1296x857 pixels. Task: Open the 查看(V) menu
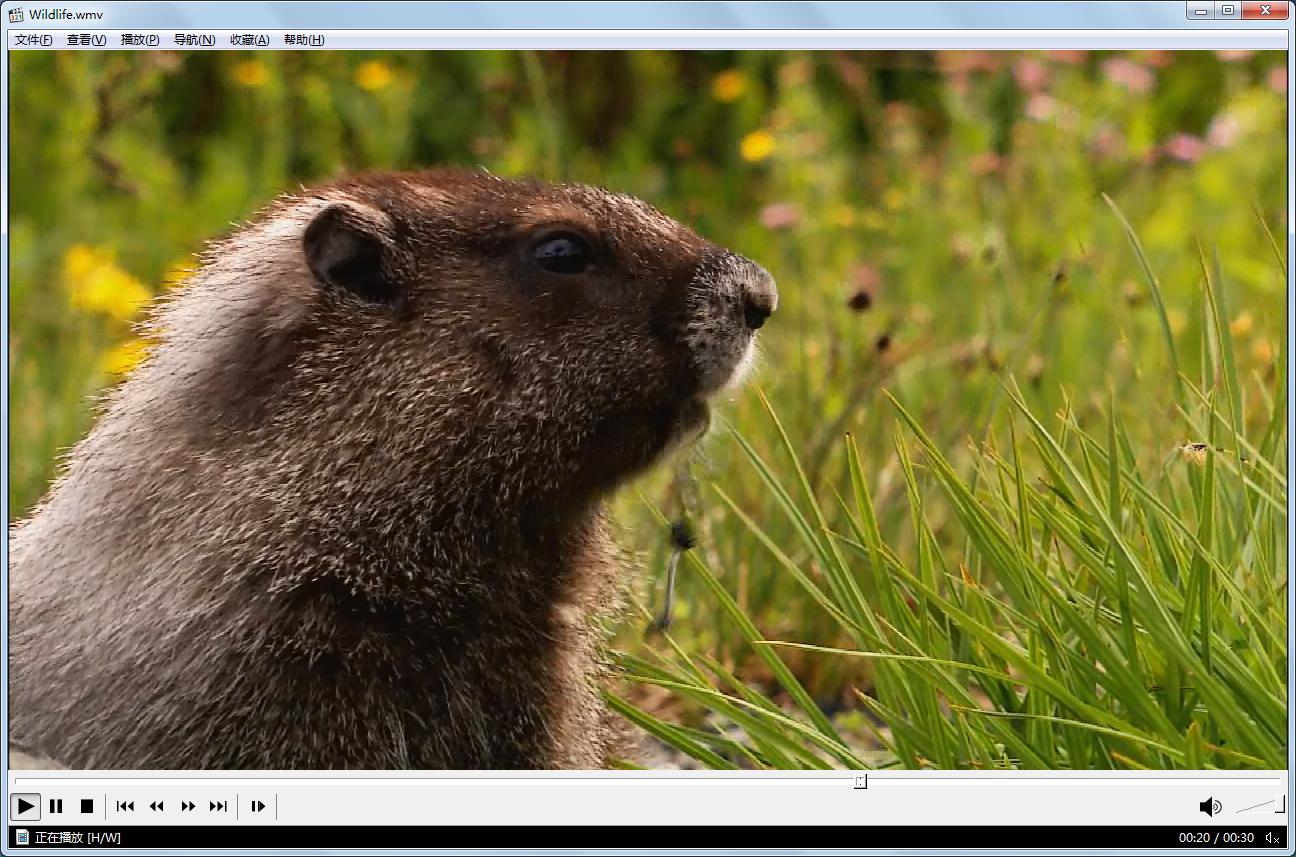(87, 40)
